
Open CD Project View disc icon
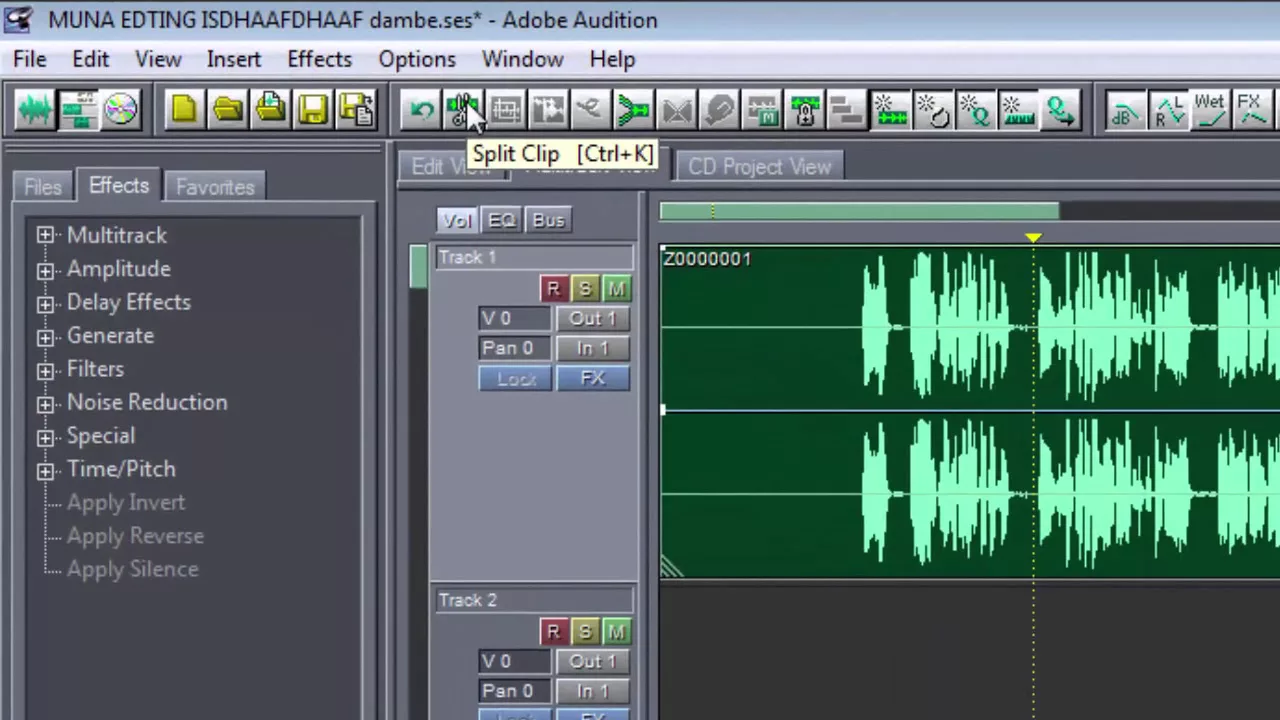121,109
